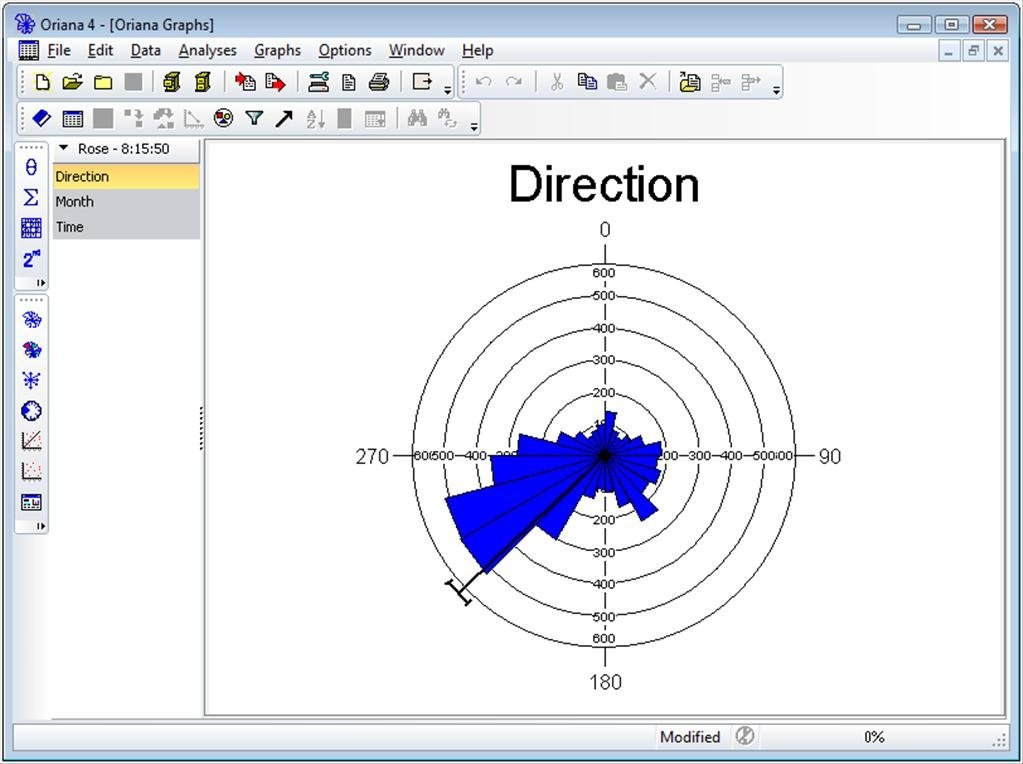Expand the graphs sidebar toolbar chevron
1023x764 pixels.
(x=41, y=526)
